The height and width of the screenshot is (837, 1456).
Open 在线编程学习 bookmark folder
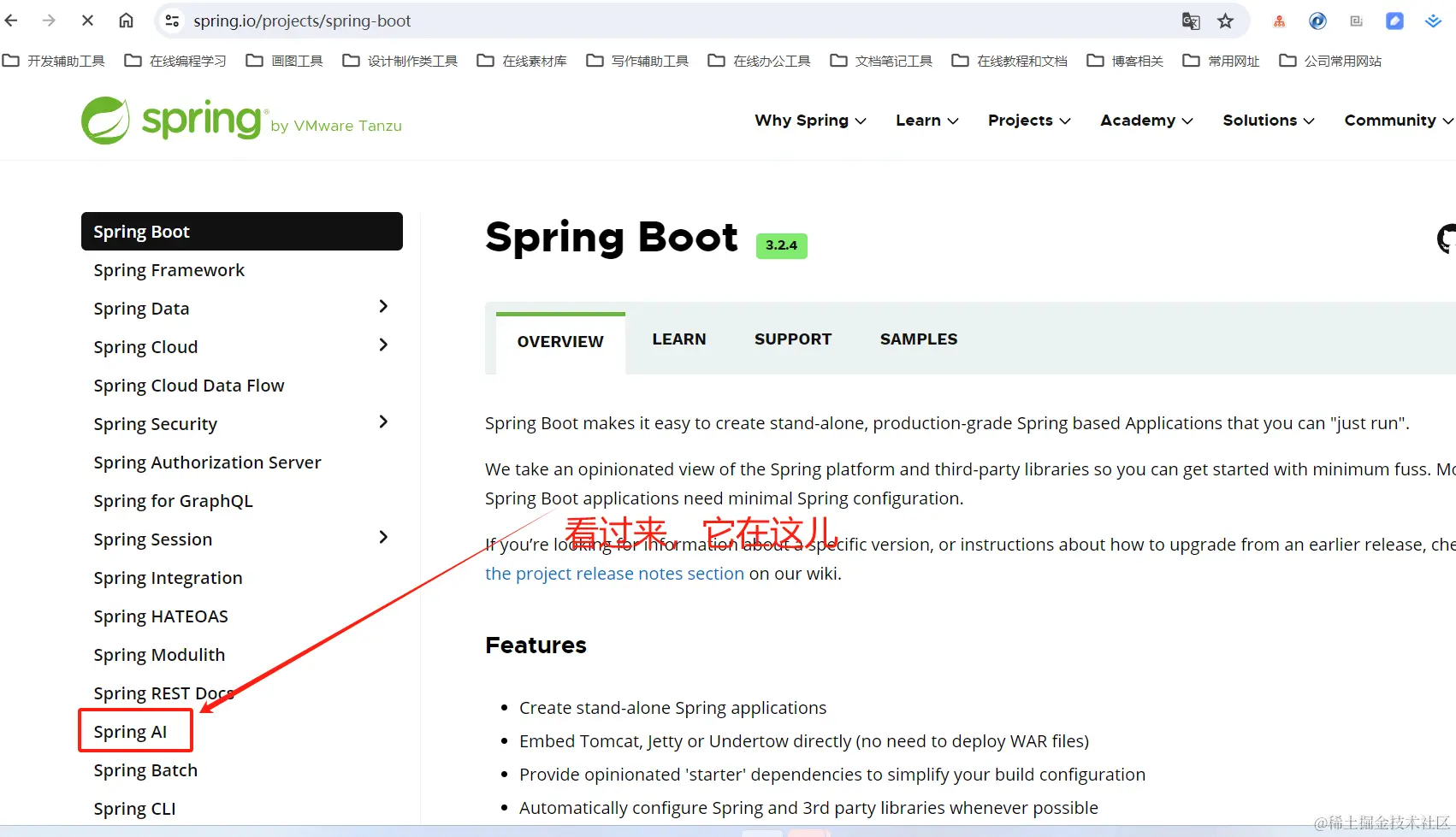175,61
